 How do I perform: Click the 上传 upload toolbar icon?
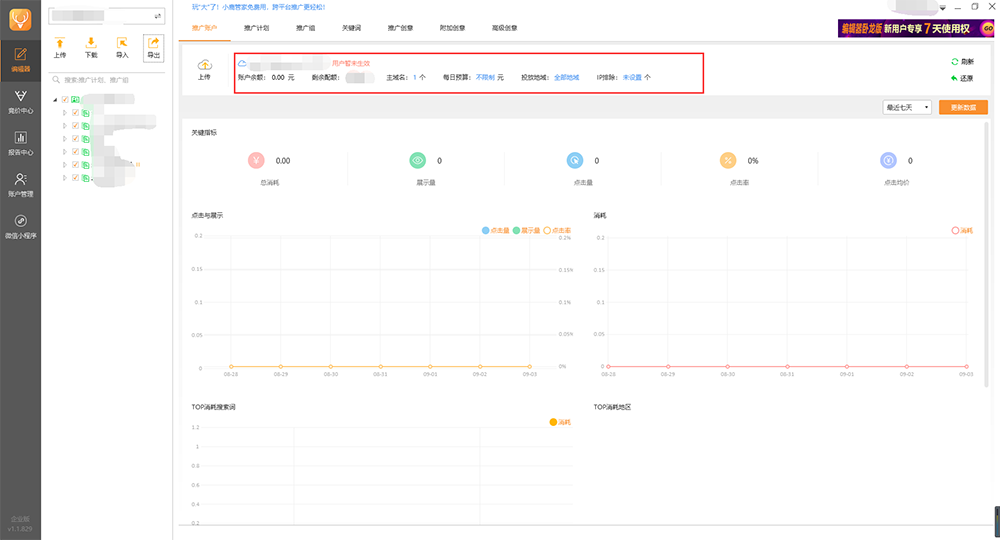[x=59, y=48]
